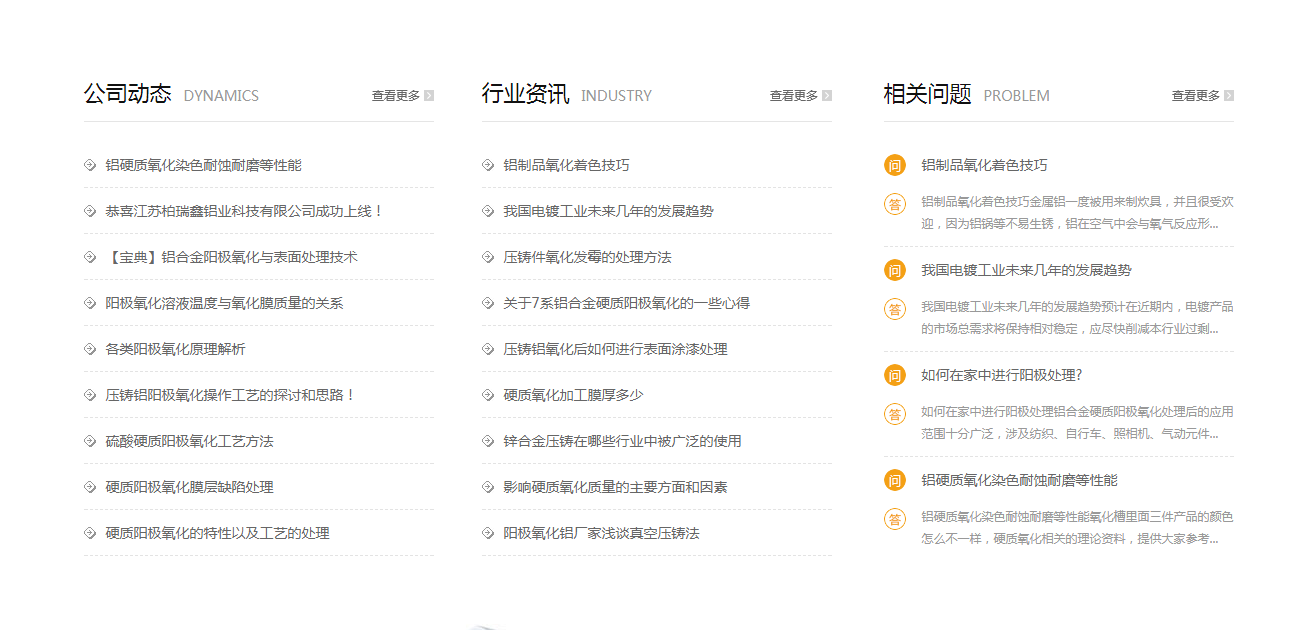Click the 问 icon beside 铝制品氧化着色技巧
The height and width of the screenshot is (630, 1289).
(894, 165)
